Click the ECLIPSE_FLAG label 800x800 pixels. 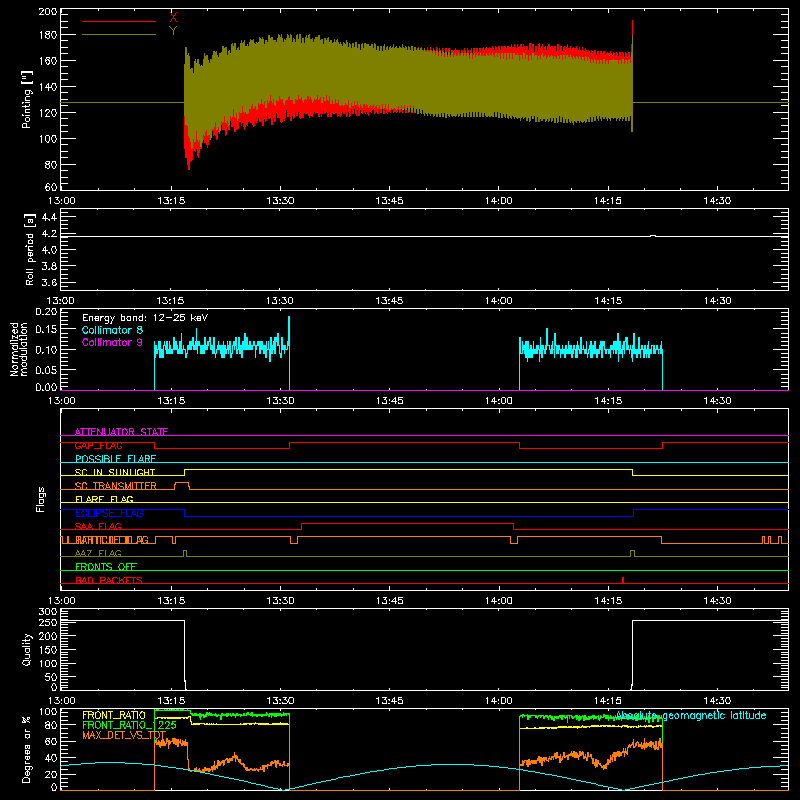(109, 513)
